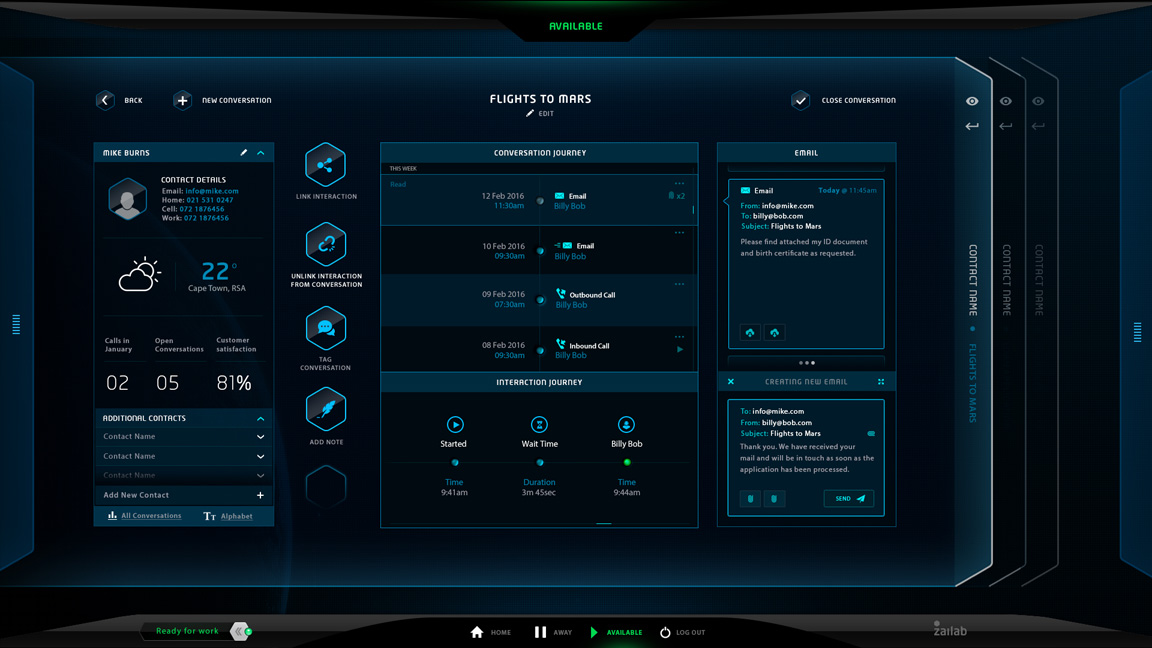Select the Add Note icon

pos(325,408)
